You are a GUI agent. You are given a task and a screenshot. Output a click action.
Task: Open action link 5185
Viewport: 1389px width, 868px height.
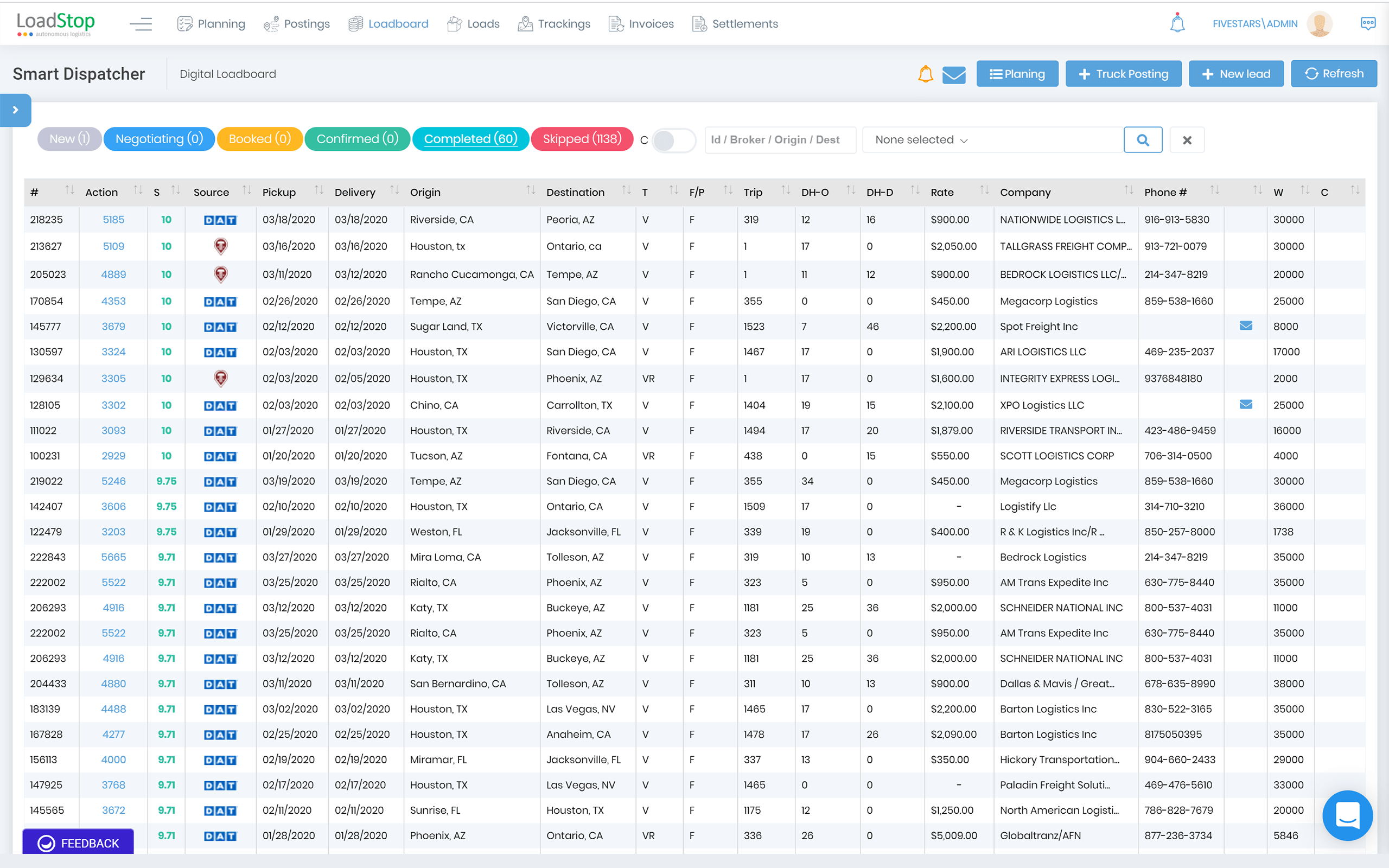point(113,219)
